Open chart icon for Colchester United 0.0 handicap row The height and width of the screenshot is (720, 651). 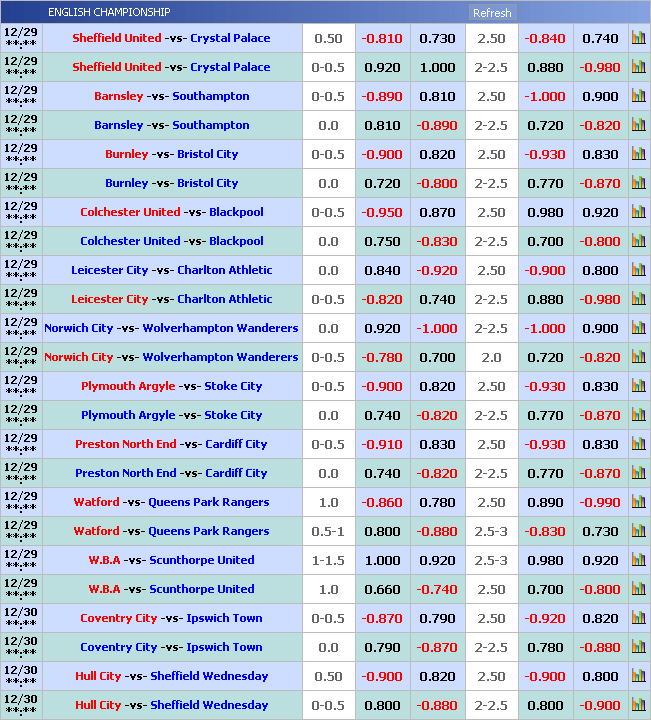[x=638, y=241]
